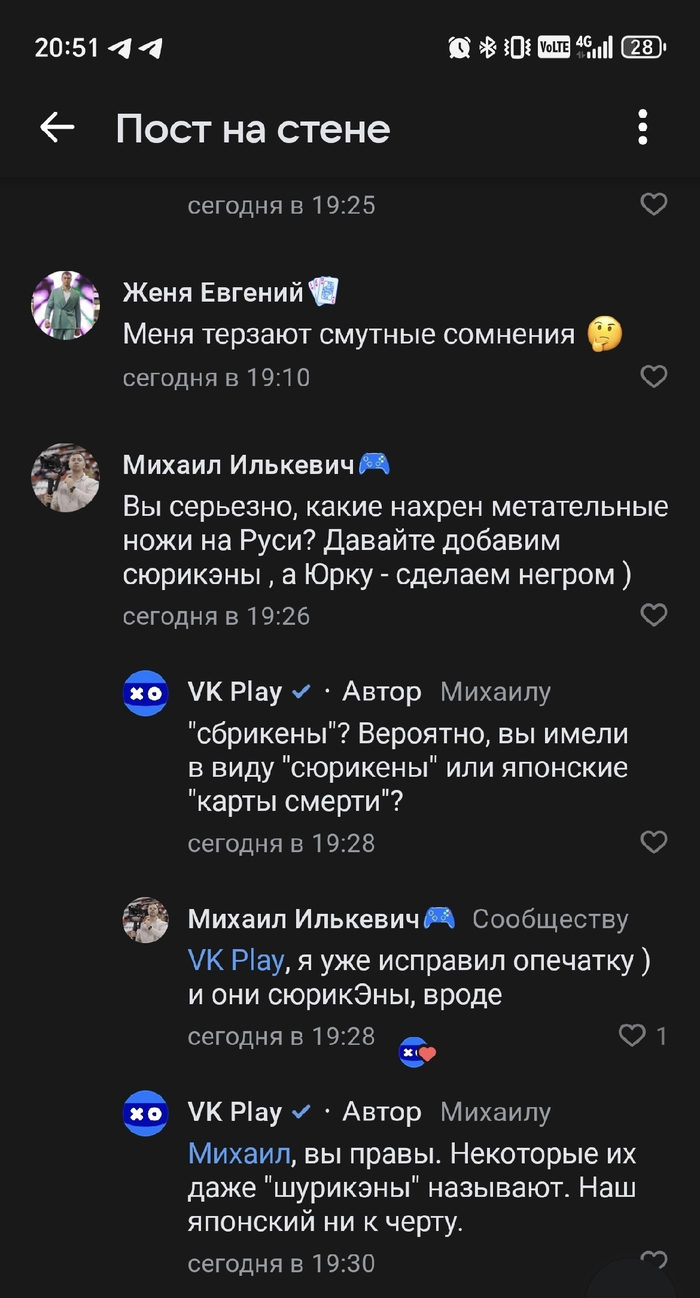700x1298 pixels.
Task: Go back using the arrow icon
Action: coord(57,127)
